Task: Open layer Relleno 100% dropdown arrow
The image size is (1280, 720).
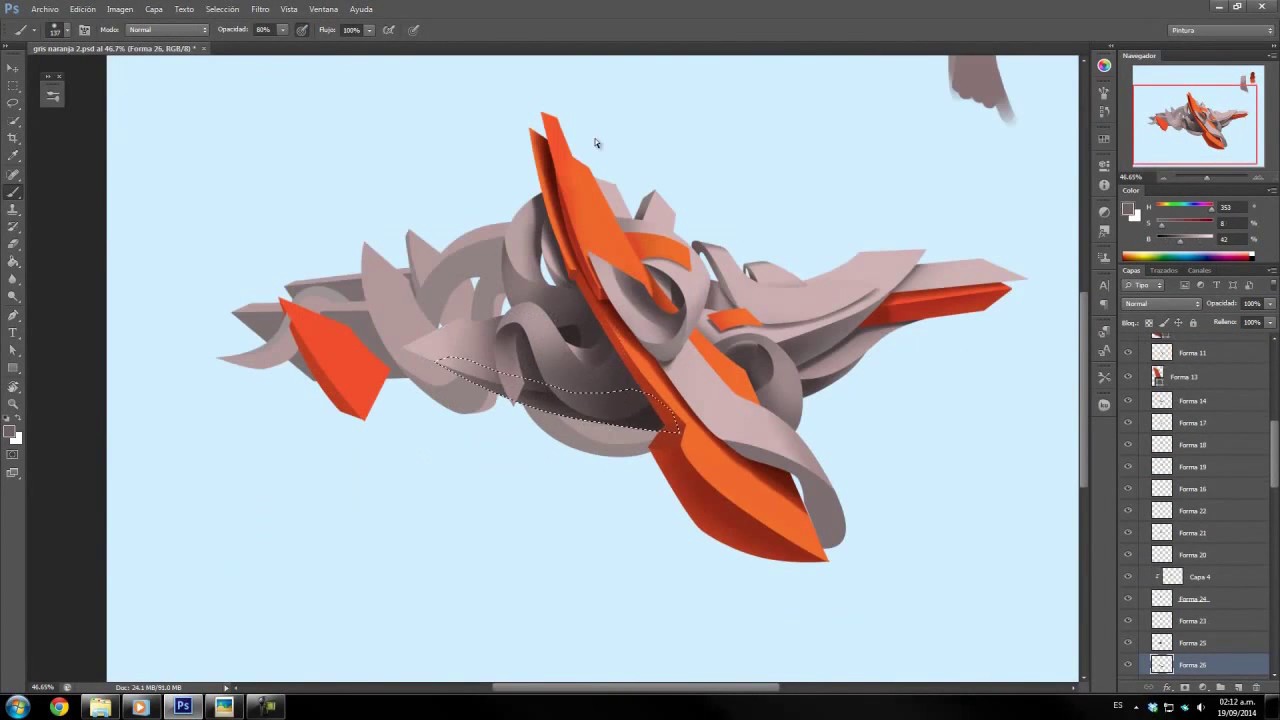Action: [1270, 323]
